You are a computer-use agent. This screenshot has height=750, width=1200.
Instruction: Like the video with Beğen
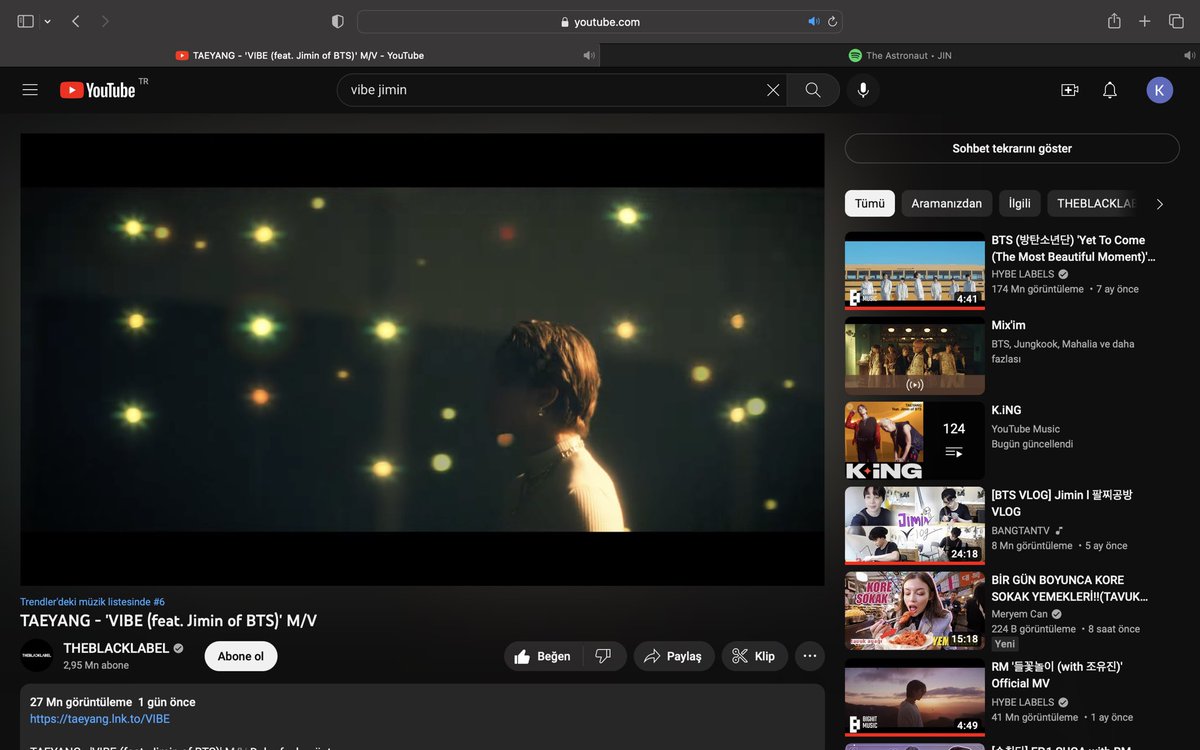542,656
